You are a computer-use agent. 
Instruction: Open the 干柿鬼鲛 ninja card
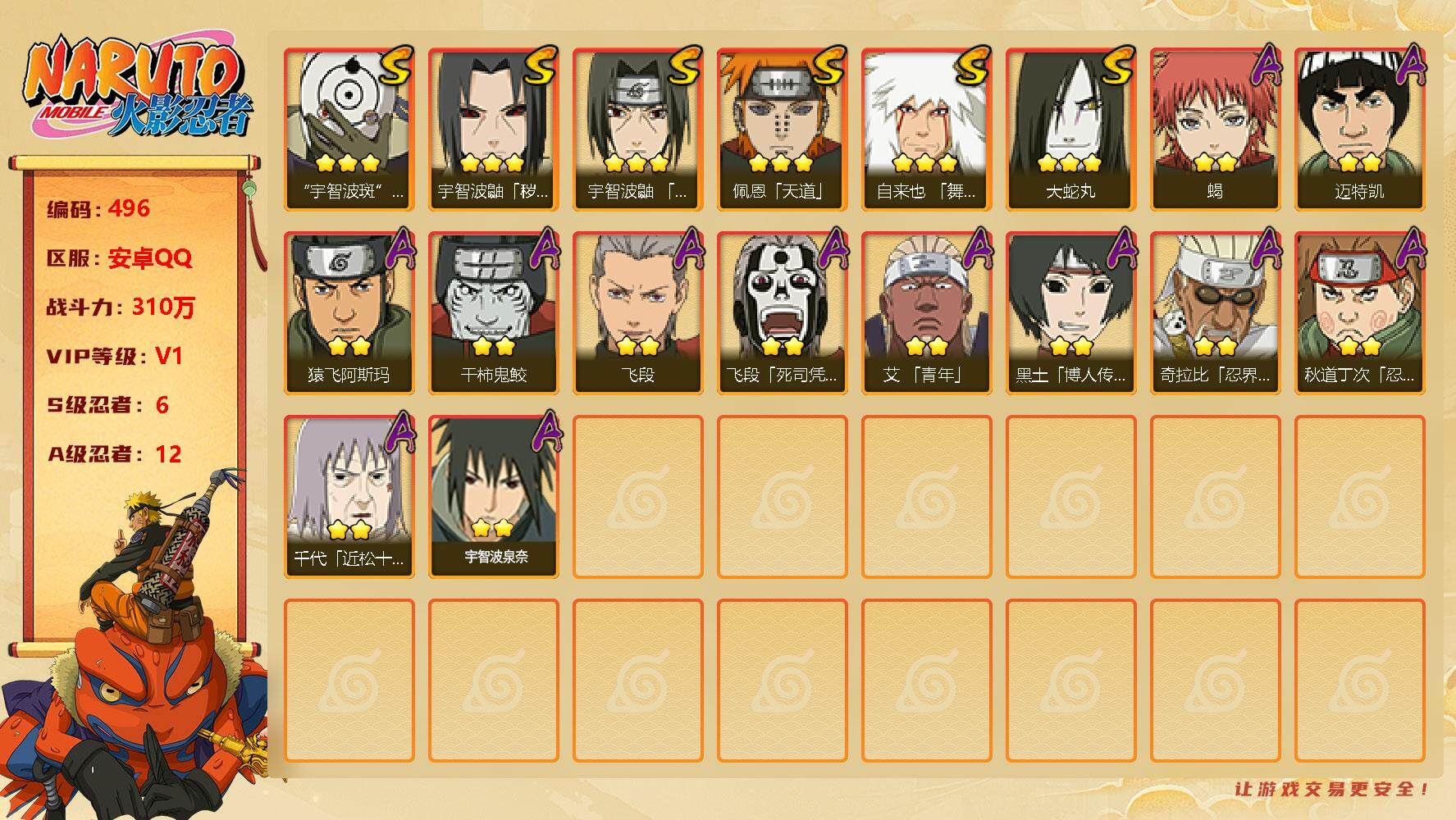click(493, 313)
